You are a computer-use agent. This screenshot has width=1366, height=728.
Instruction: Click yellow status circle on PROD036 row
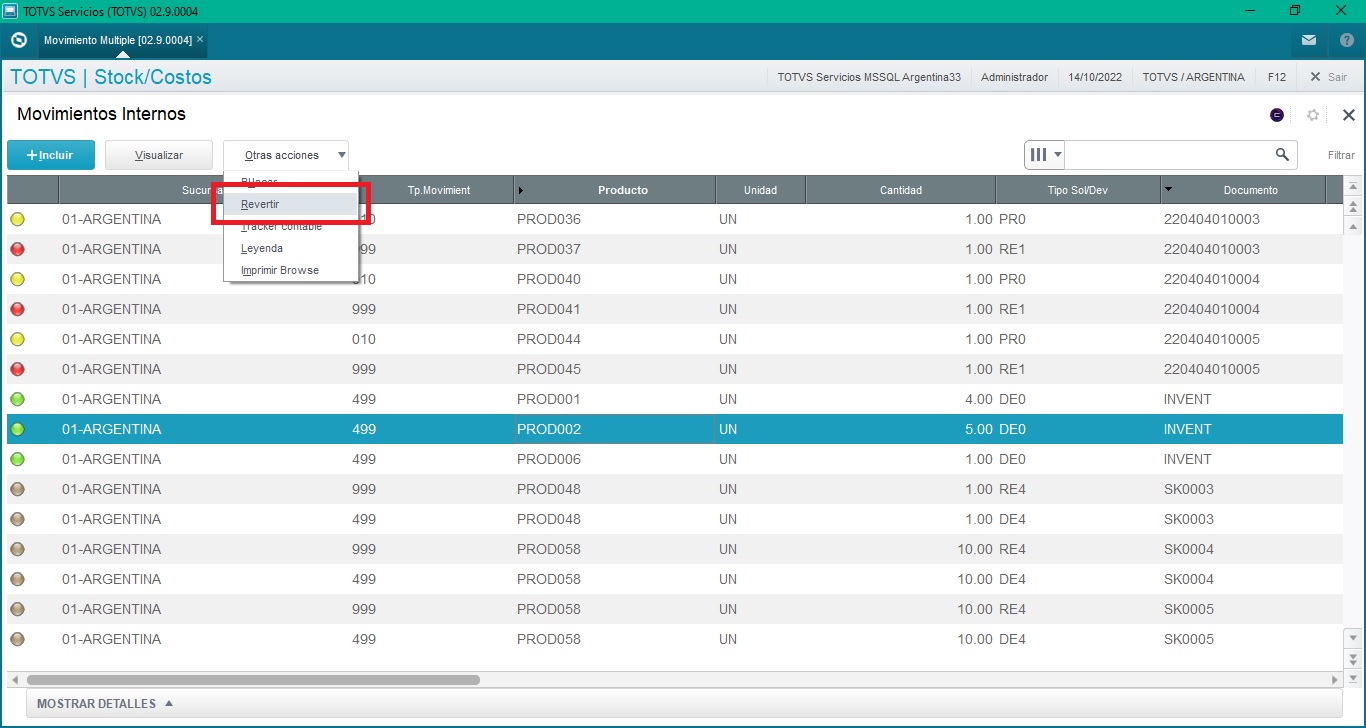17,219
